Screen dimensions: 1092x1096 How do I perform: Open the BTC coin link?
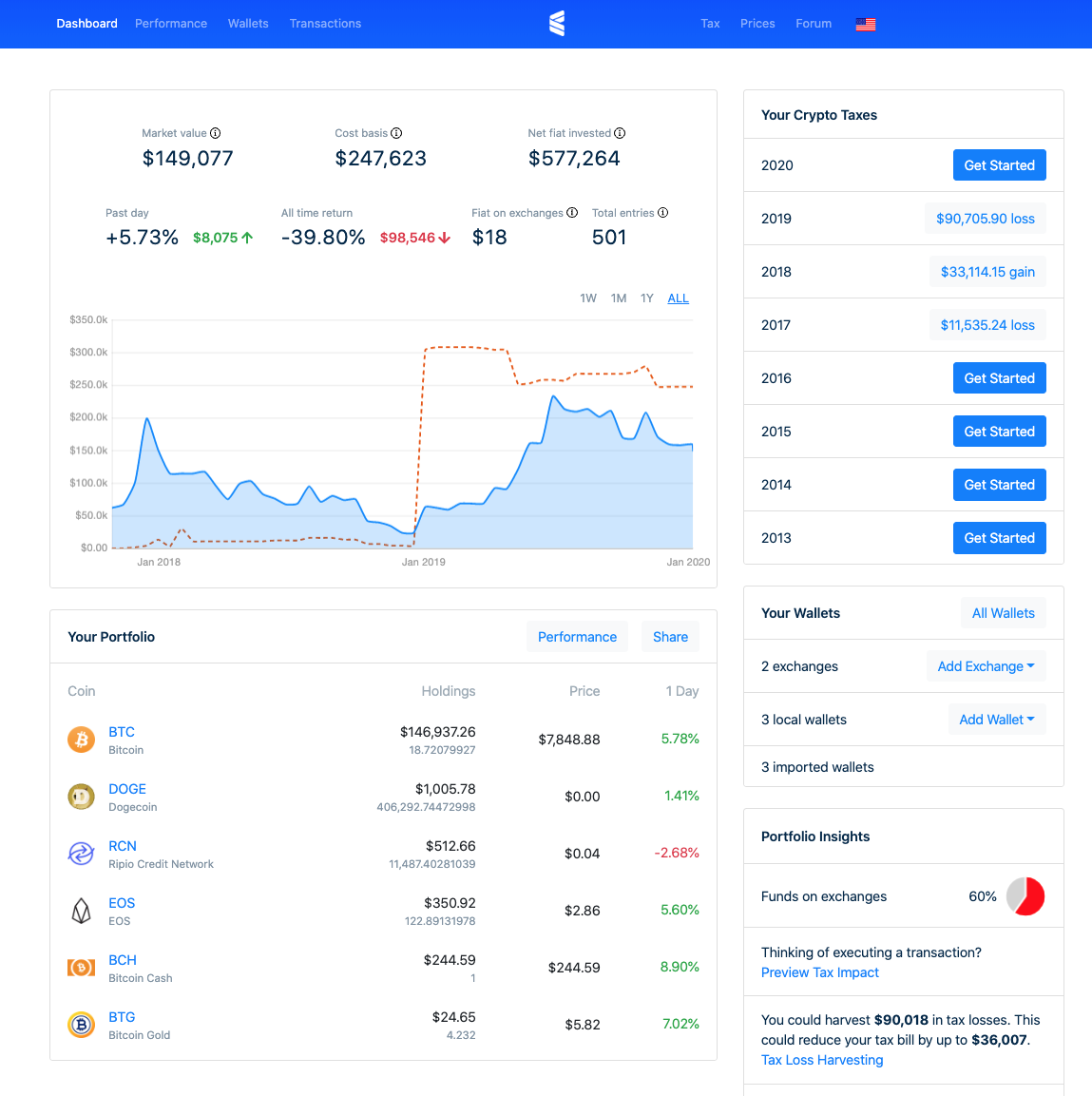(122, 732)
